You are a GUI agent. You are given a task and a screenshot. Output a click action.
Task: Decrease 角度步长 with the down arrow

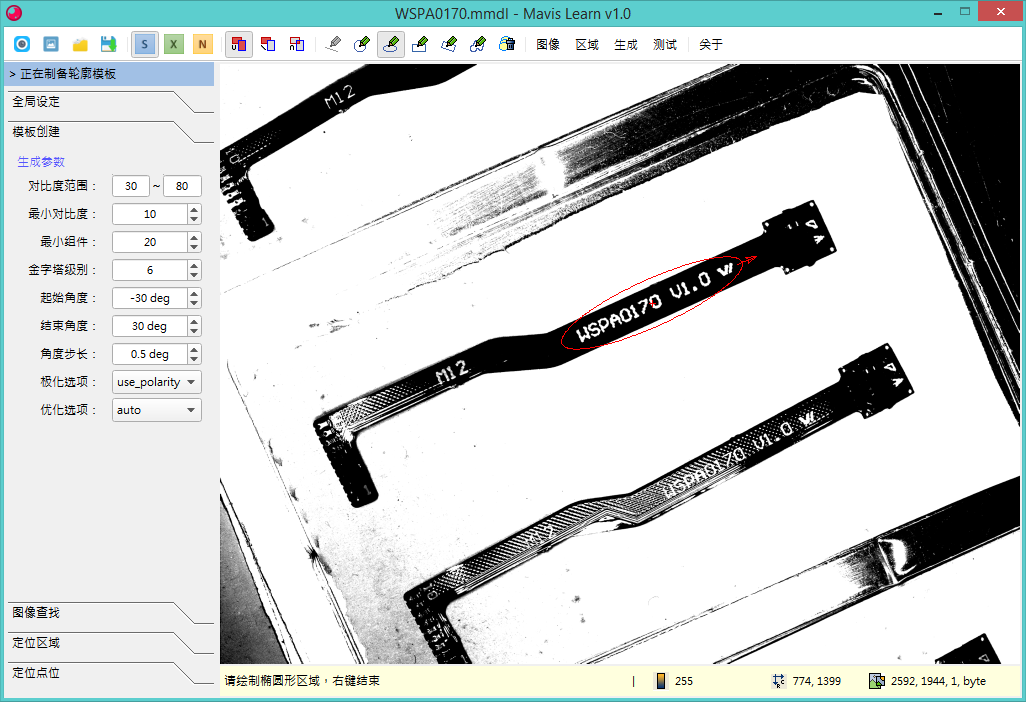pyautogui.click(x=194, y=359)
